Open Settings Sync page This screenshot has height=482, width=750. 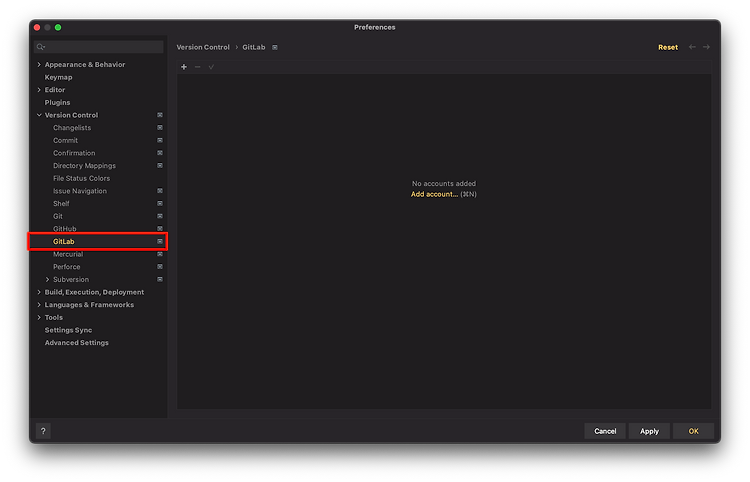click(68, 330)
